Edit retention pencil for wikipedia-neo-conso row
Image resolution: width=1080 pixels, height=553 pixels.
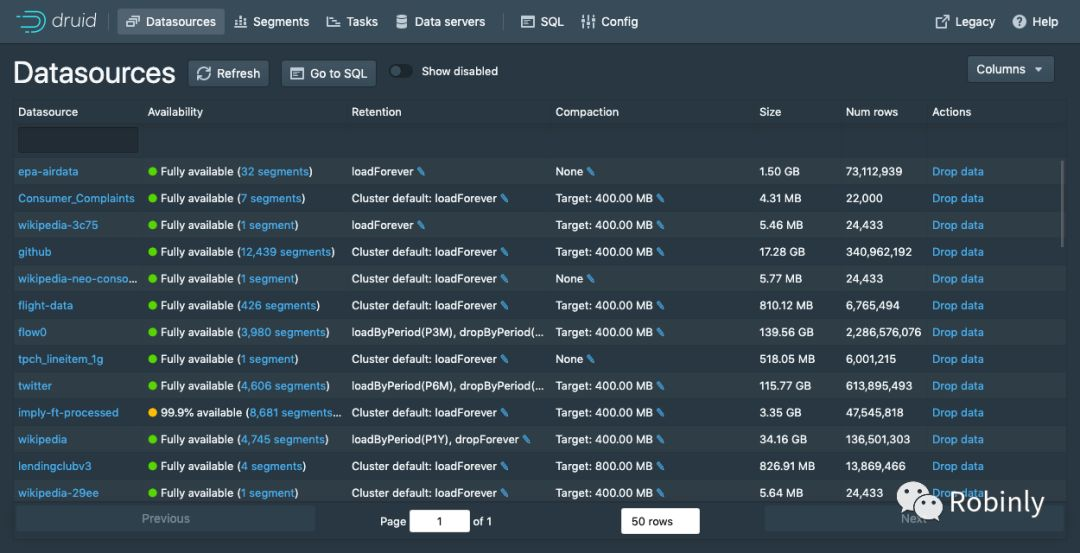pos(504,279)
